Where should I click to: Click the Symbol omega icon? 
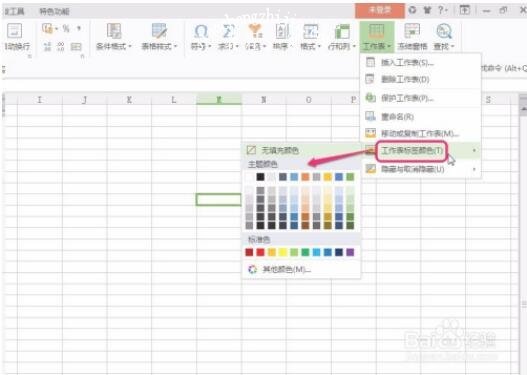(201, 32)
